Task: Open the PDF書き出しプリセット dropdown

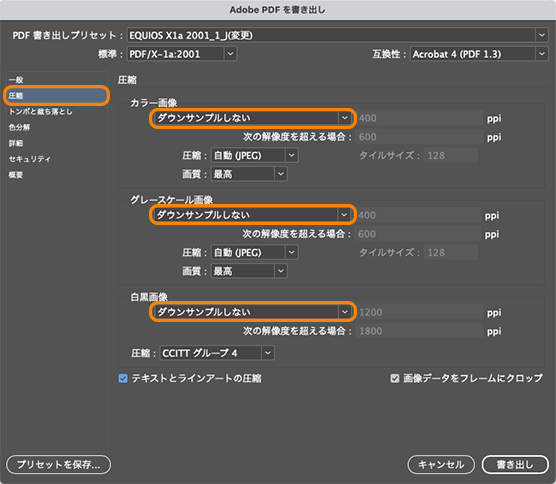Action: coord(337,35)
